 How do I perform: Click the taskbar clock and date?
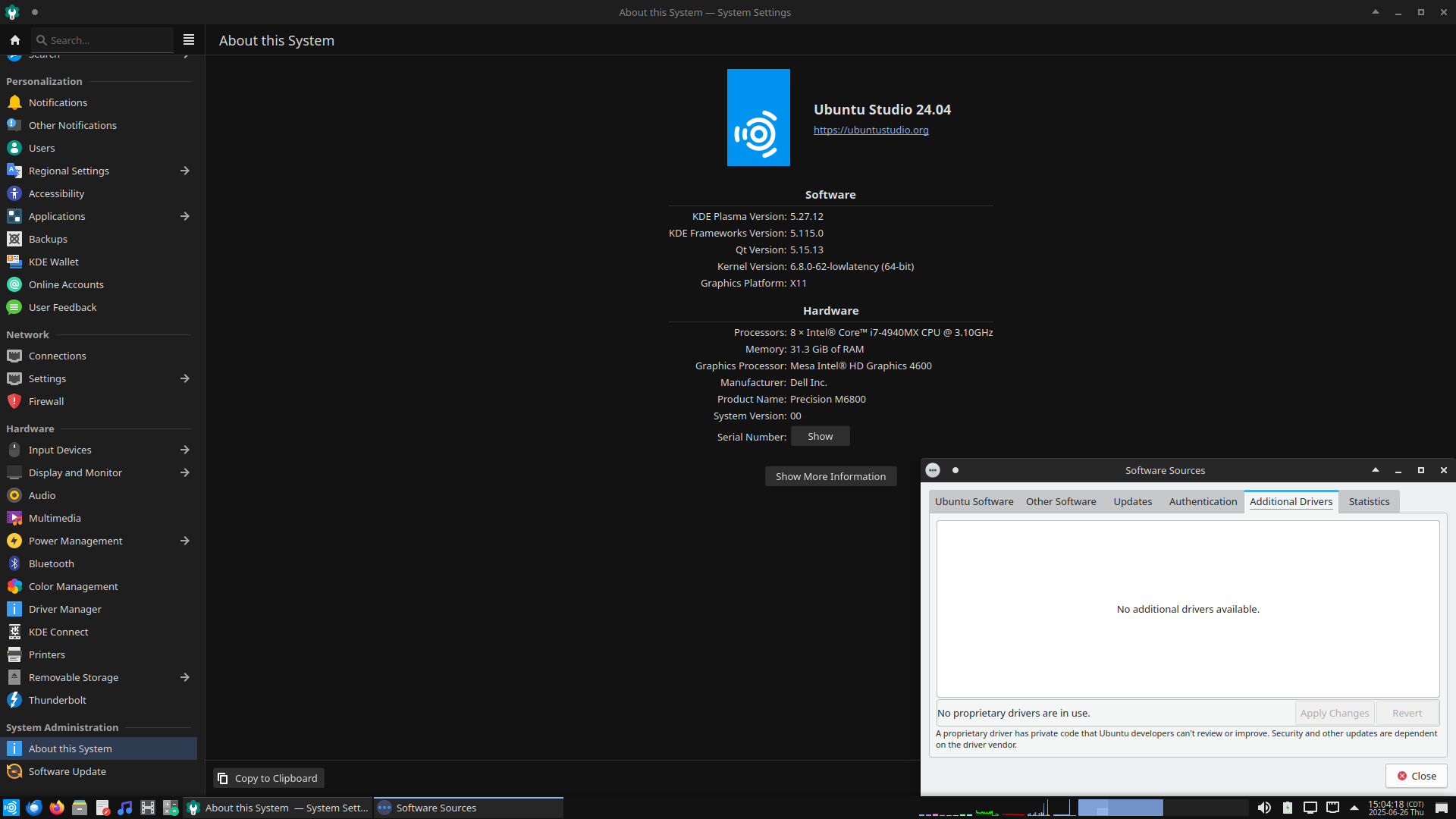point(1395,808)
